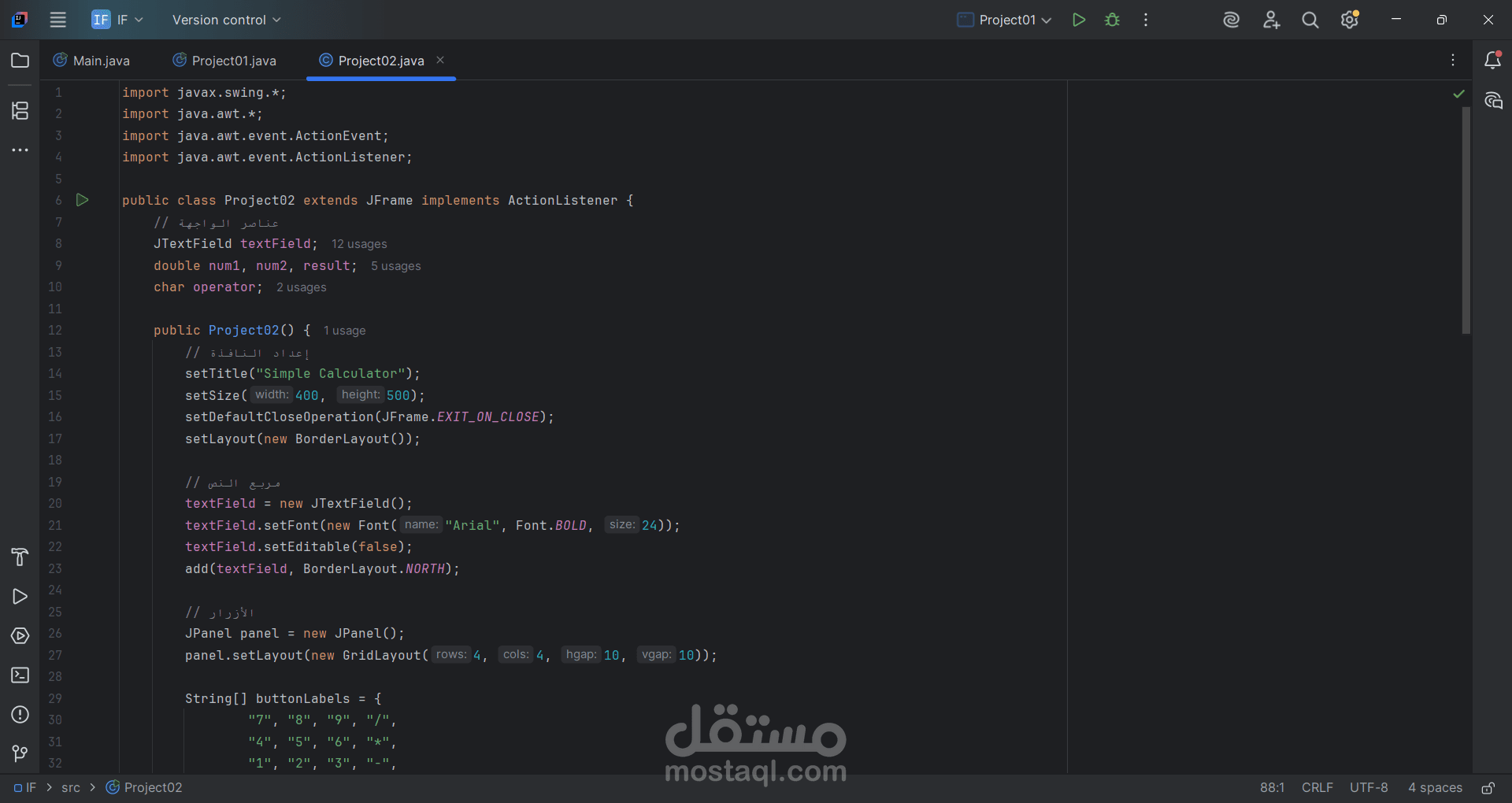Image resolution: width=1512 pixels, height=803 pixels.
Task: Open the Structure tool window
Action: click(20, 110)
